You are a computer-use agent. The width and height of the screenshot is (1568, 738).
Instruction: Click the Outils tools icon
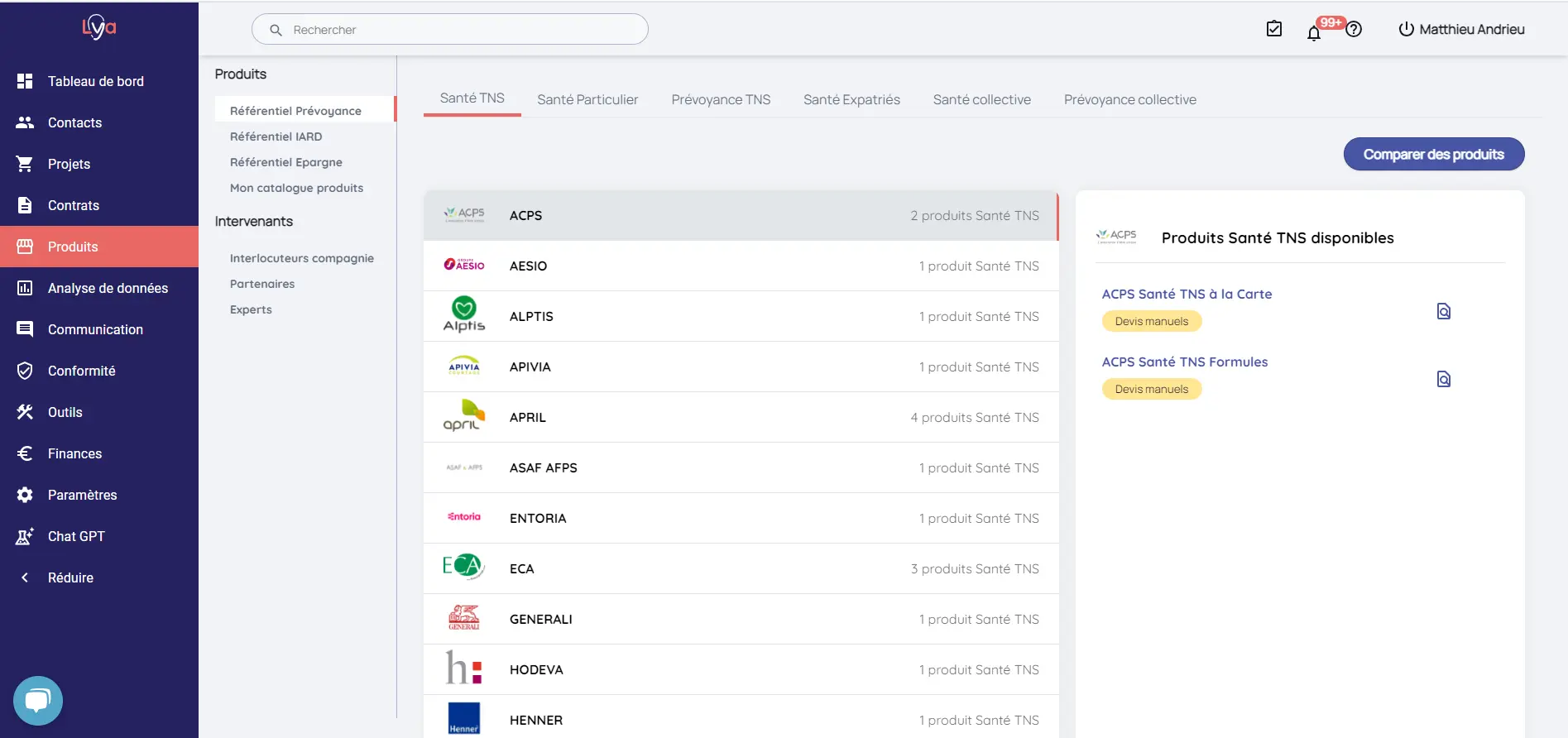25,412
